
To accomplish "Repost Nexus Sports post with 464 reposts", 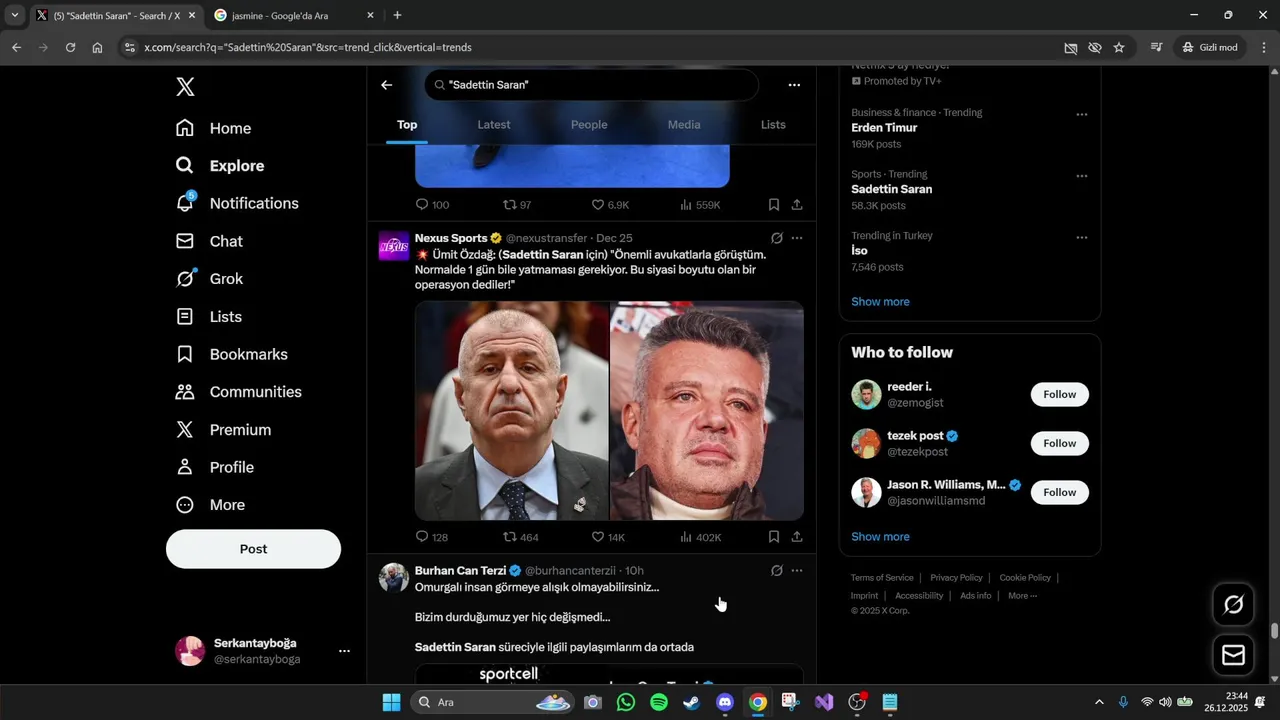I will pyautogui.click(x=520, y=537).
